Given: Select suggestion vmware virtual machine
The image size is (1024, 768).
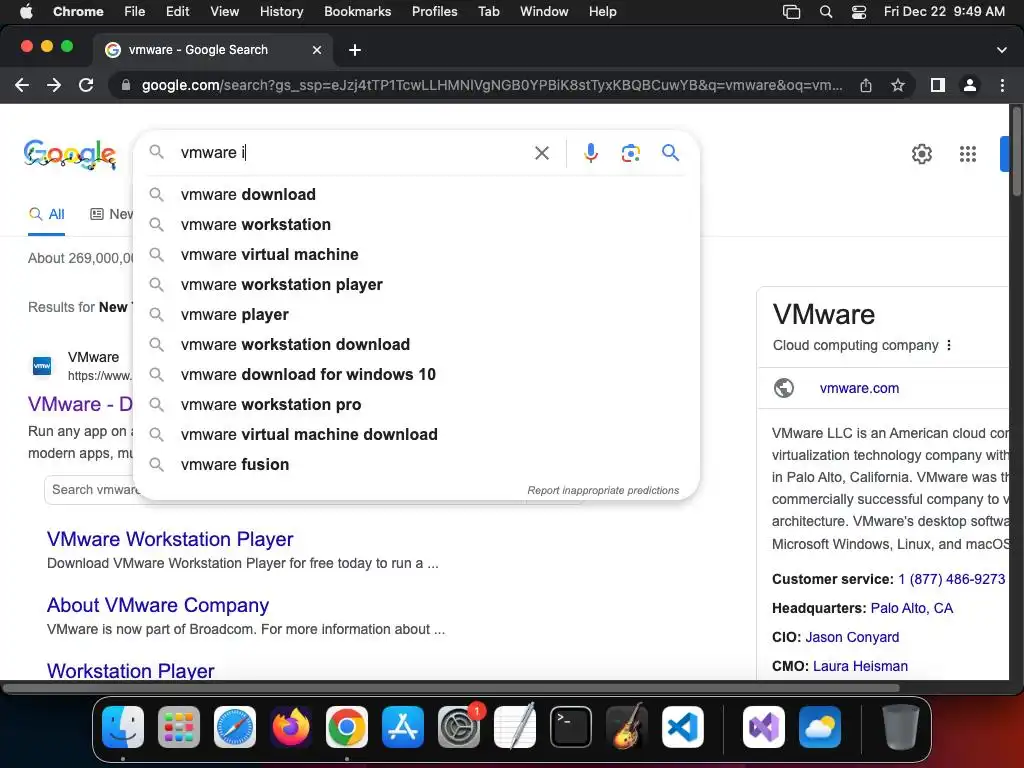Looking at the screenshot, I should 416,255.
